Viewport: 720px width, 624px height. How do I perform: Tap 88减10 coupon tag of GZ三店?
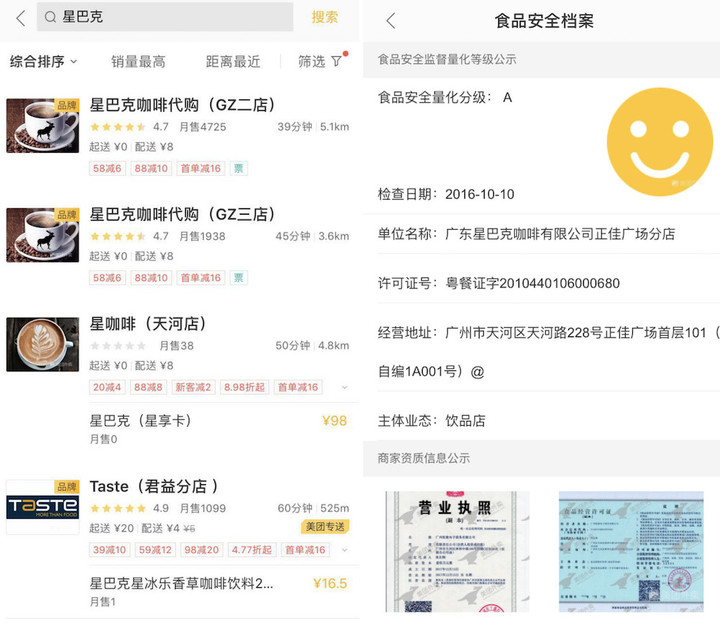[151, 278]
